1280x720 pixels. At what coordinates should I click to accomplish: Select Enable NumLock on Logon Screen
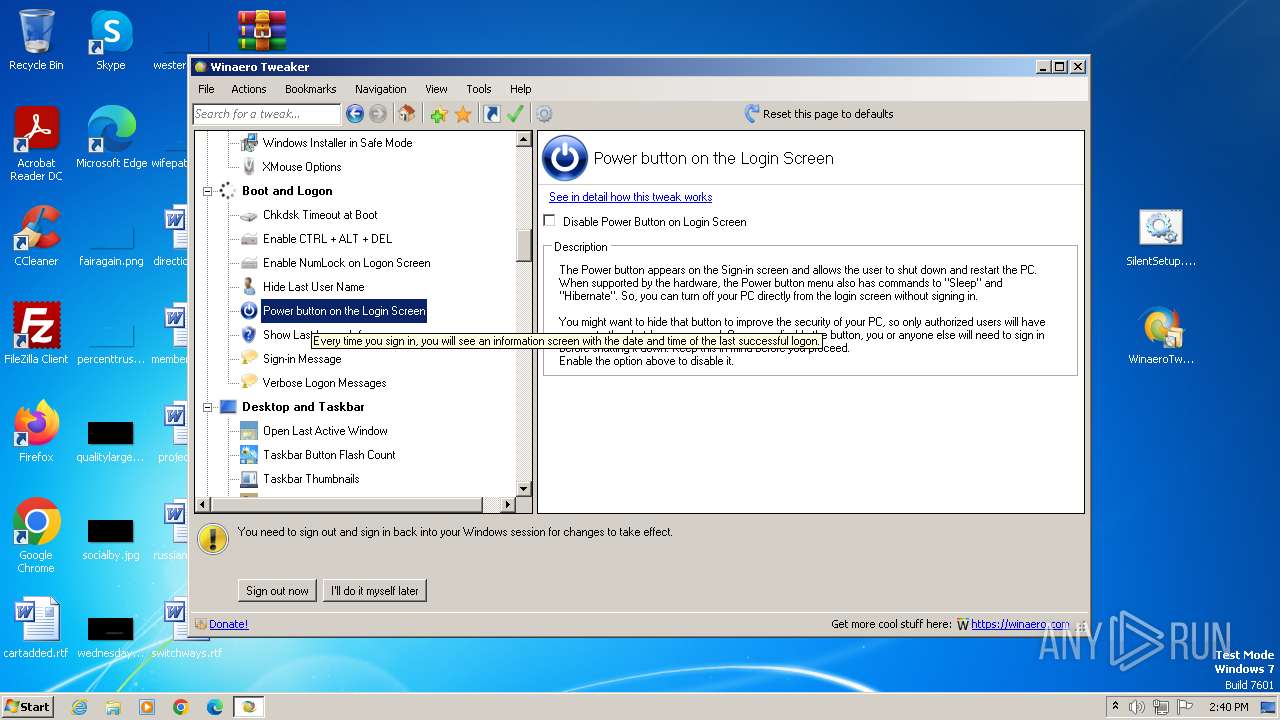pyautogui.click(x=346, y=263)
